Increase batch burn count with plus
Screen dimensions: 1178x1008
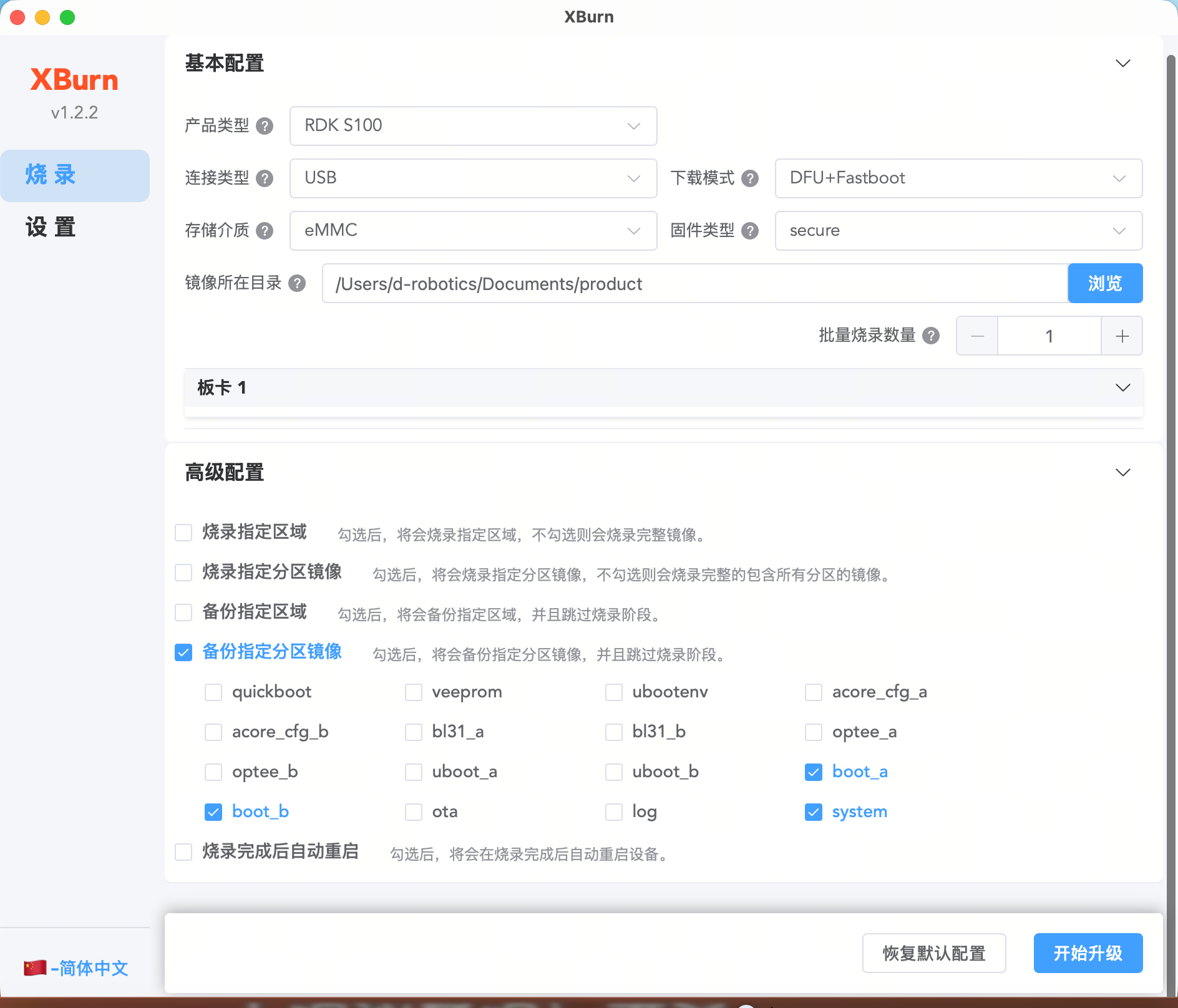[1122, 336]
